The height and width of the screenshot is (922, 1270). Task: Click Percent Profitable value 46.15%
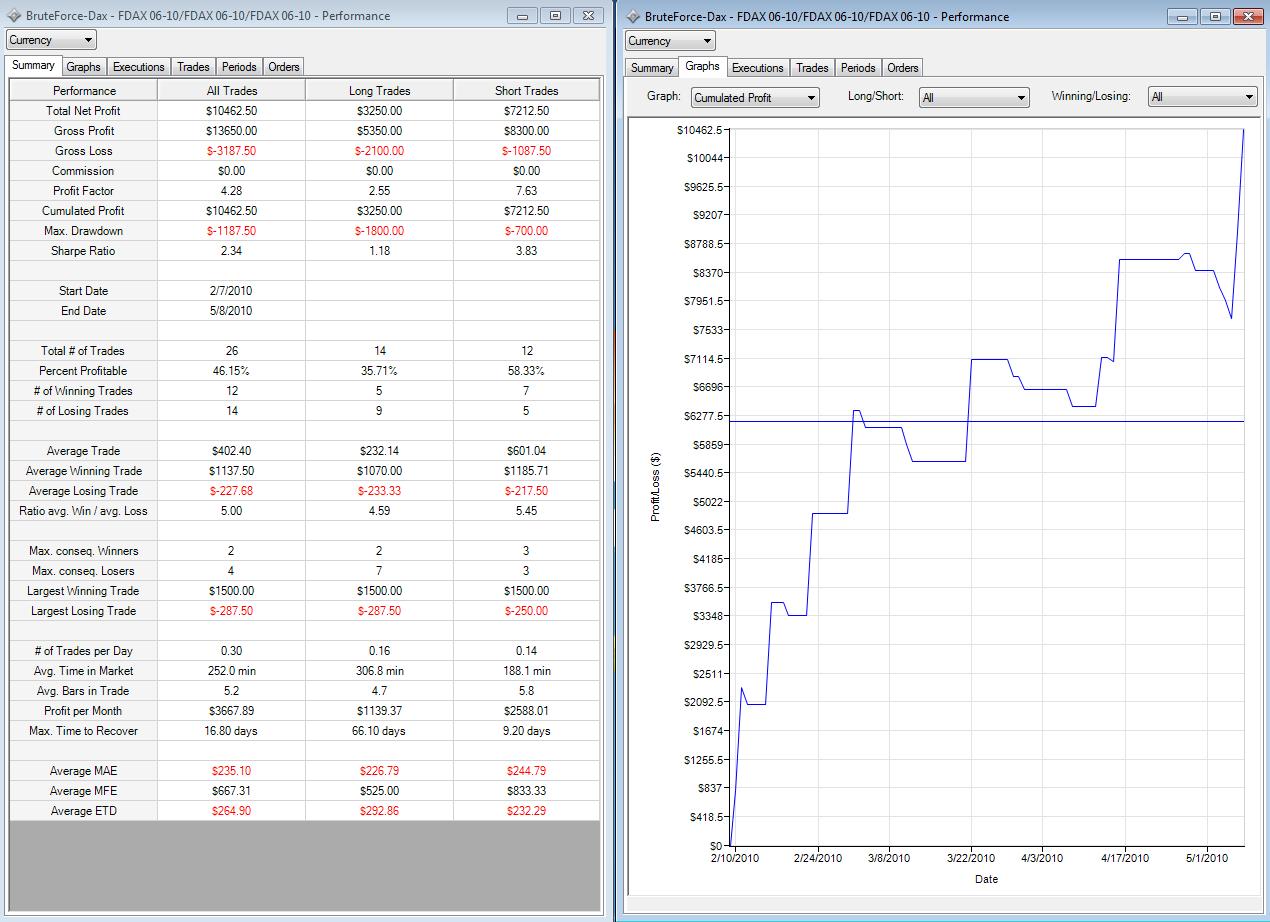coord(231,370)
